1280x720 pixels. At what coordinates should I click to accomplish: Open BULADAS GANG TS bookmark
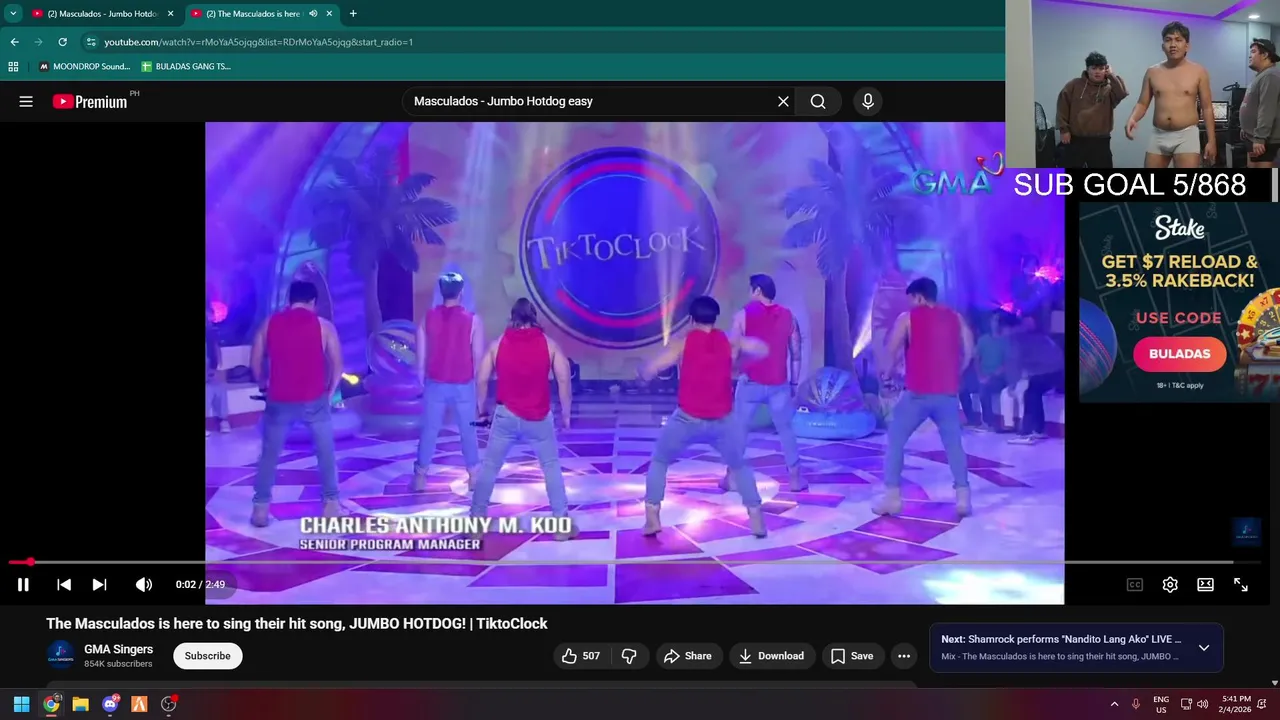186,67
